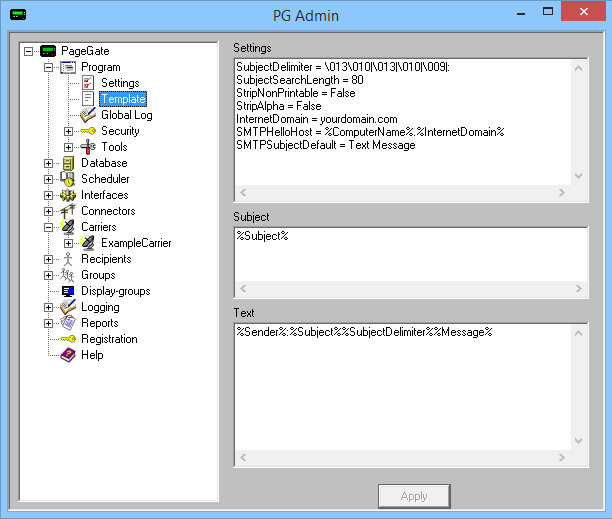
Task: Click the Recipients person icon
Action: point(68,259)
